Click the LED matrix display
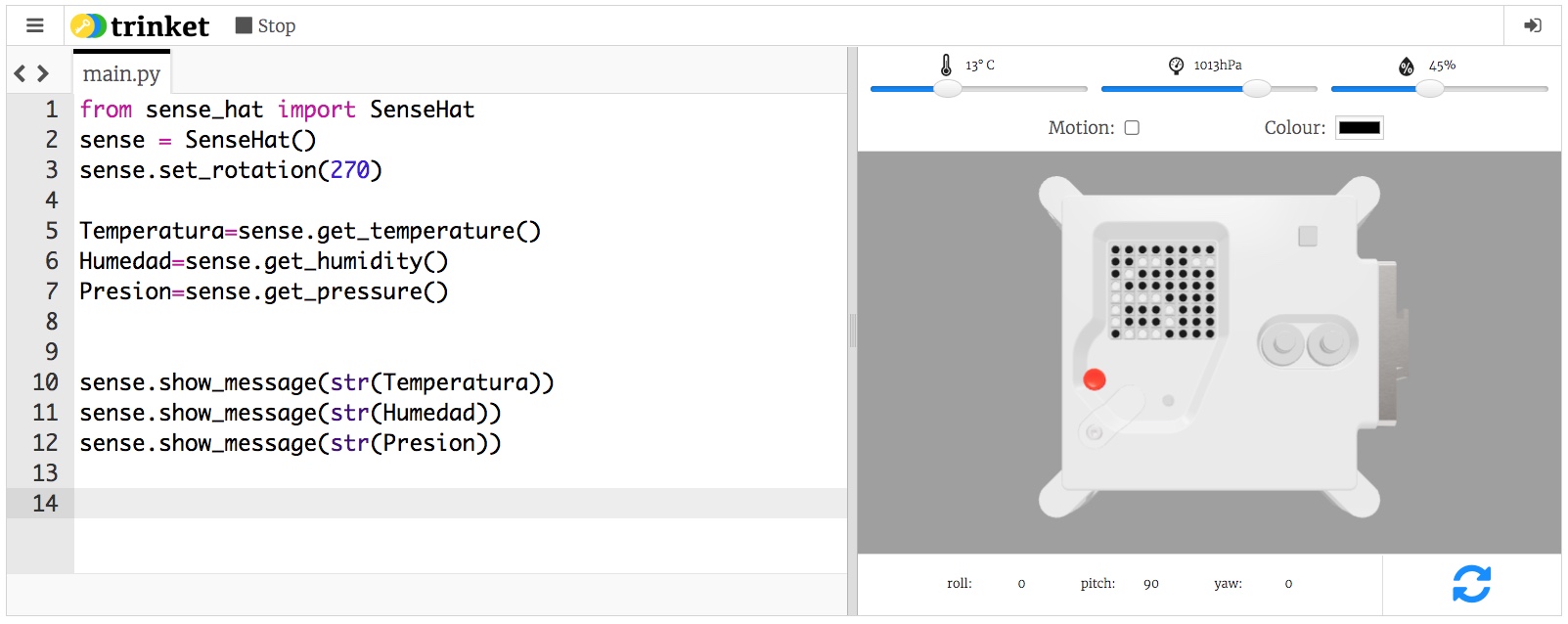The image size is (1568, 624). 1161,290
